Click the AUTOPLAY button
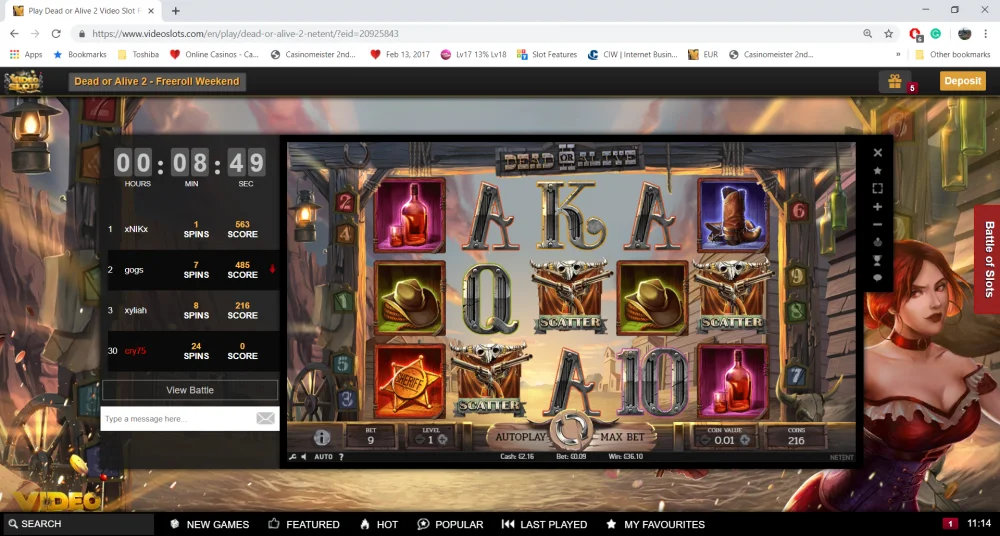Screen dimensions: 1000x536 coord(520,437)
